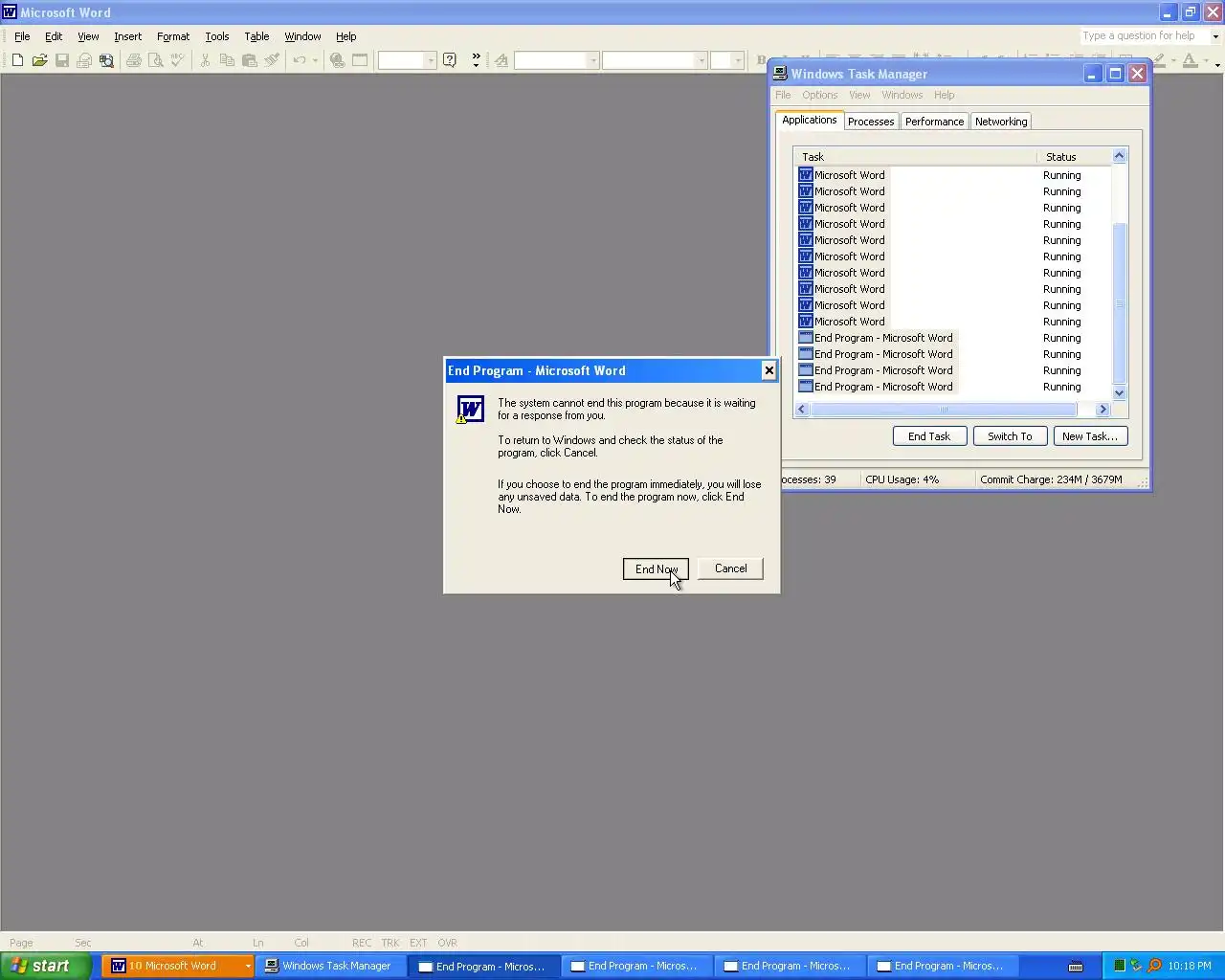The height and width of the screenshot is (980, 1225).
Task: Click the orange magnifier tray icon
Action: click(1154, 966)
